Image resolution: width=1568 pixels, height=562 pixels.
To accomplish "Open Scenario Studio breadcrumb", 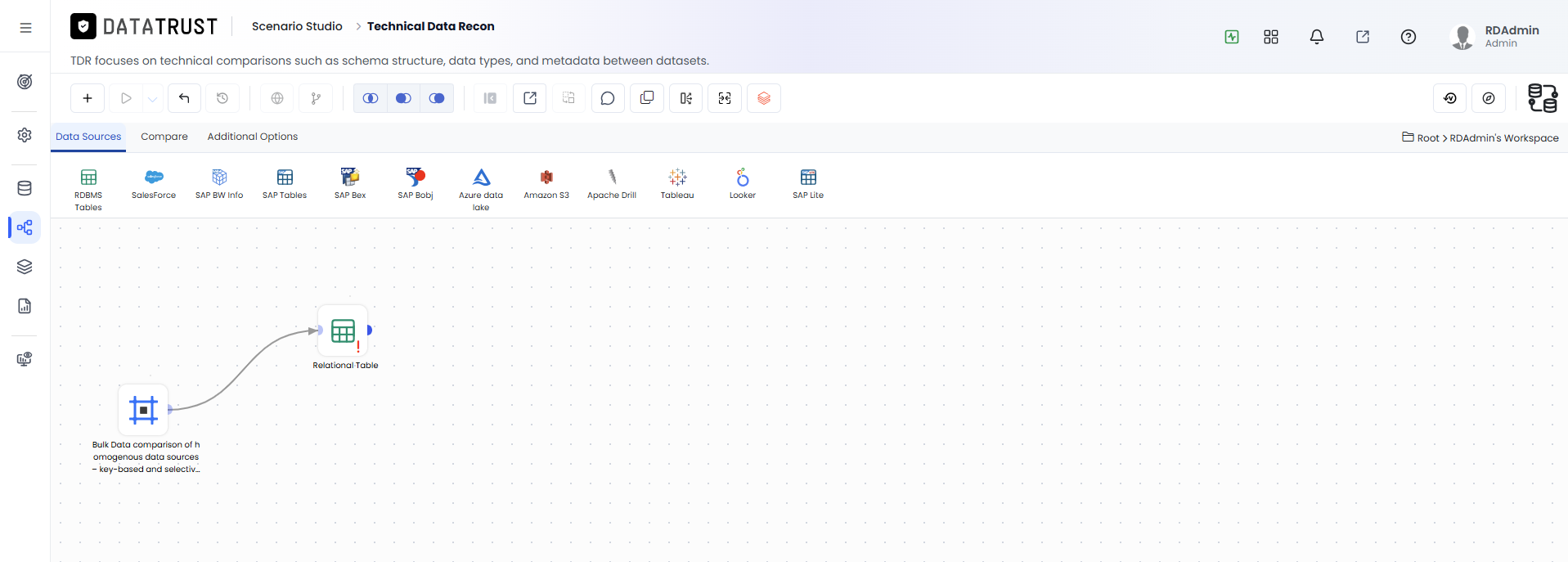I will click(x=297, y=26).
